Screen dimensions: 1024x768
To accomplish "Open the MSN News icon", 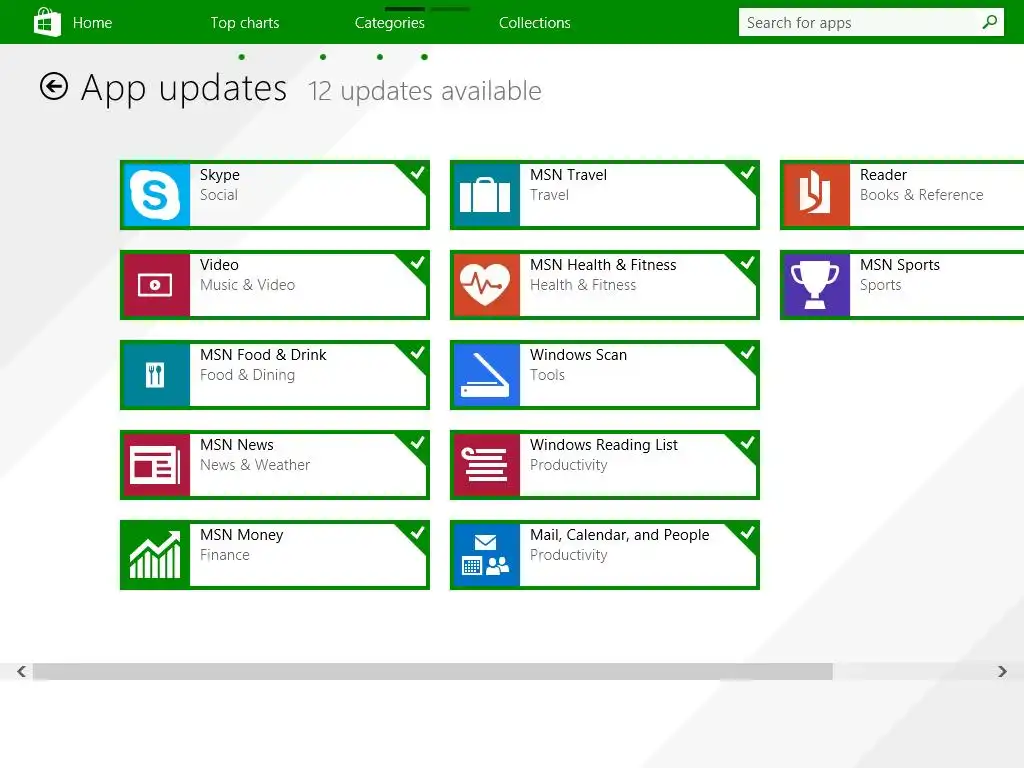I will [155, 465].
